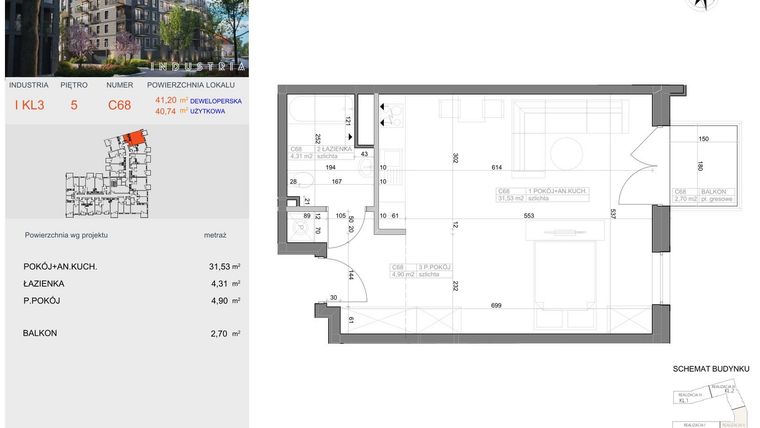Click the 'metraż' column label

coord(215,235)
